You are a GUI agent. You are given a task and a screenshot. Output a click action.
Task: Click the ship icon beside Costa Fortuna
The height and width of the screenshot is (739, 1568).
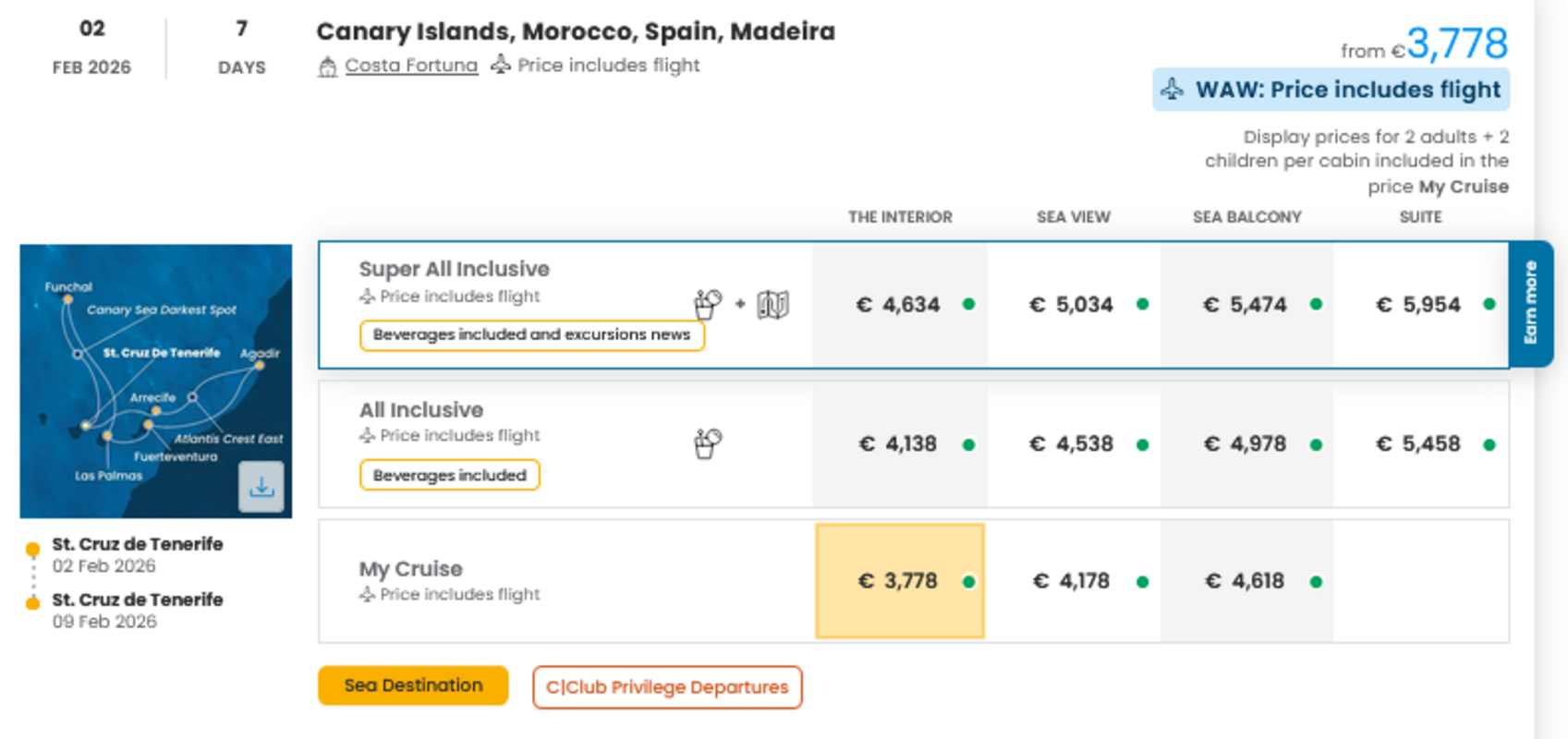[x=327, y=67]
